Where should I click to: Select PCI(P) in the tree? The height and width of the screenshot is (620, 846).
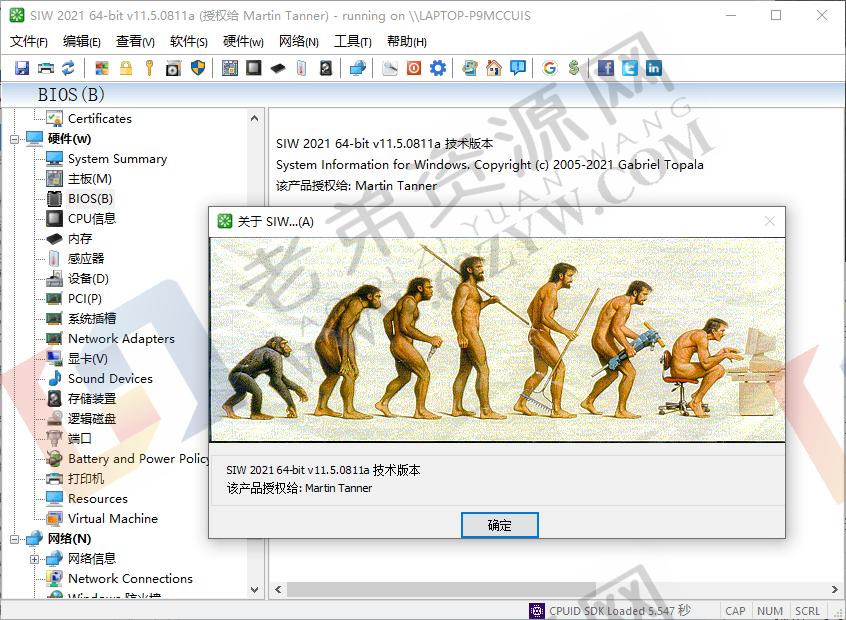85,298
